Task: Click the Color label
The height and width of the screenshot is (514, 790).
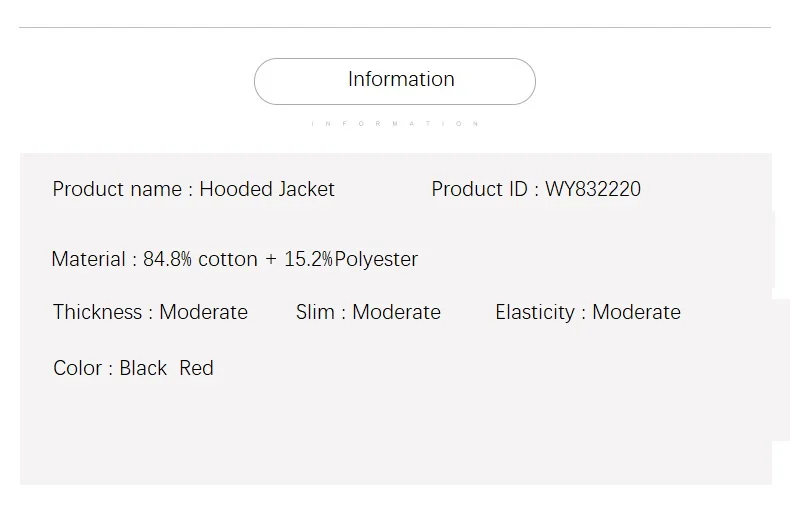Action: (x=78, y=368)
